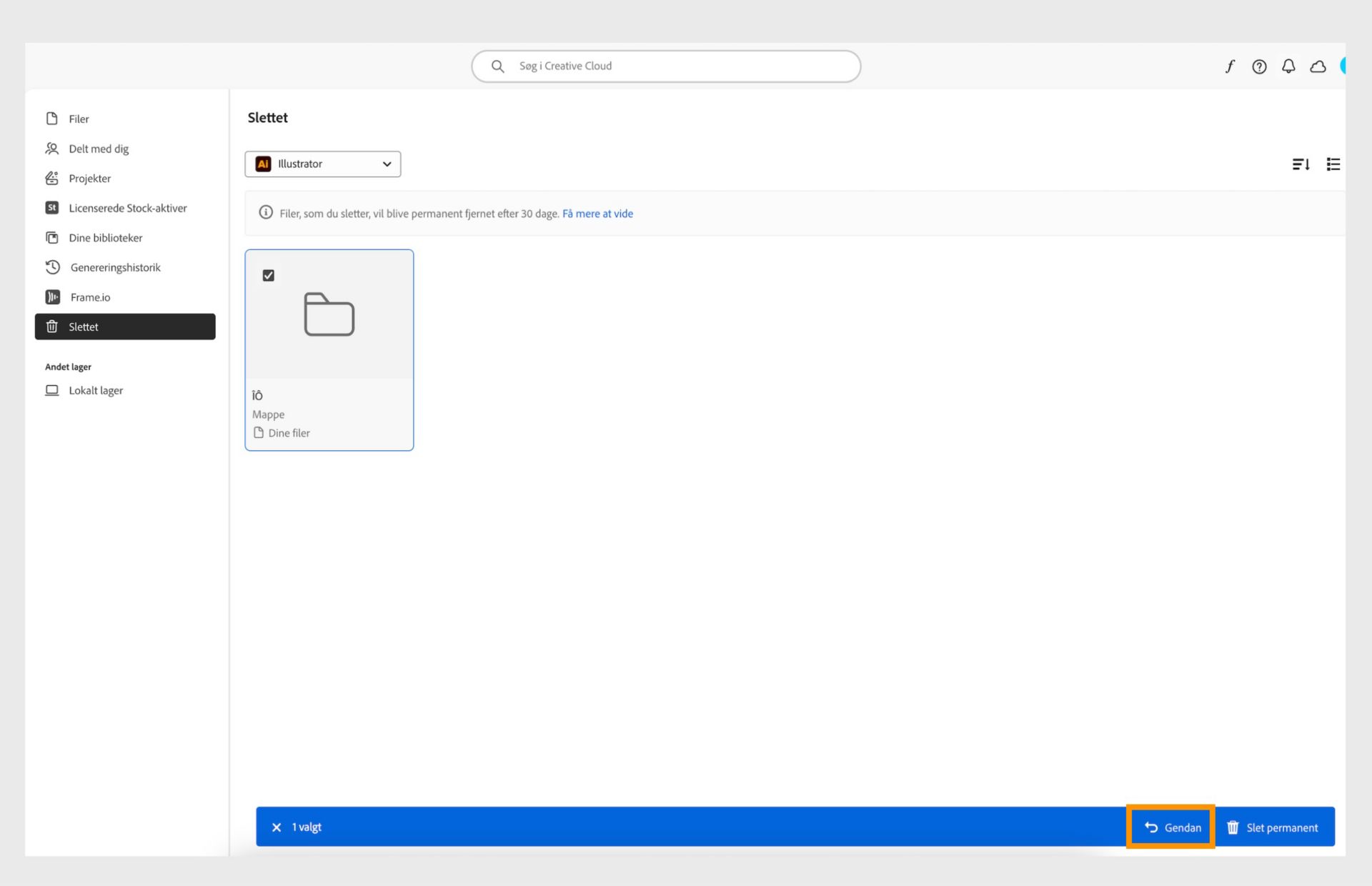The image size is (1372, 886).
Task: Open the help question mark icon
Action: point(1259,66)
